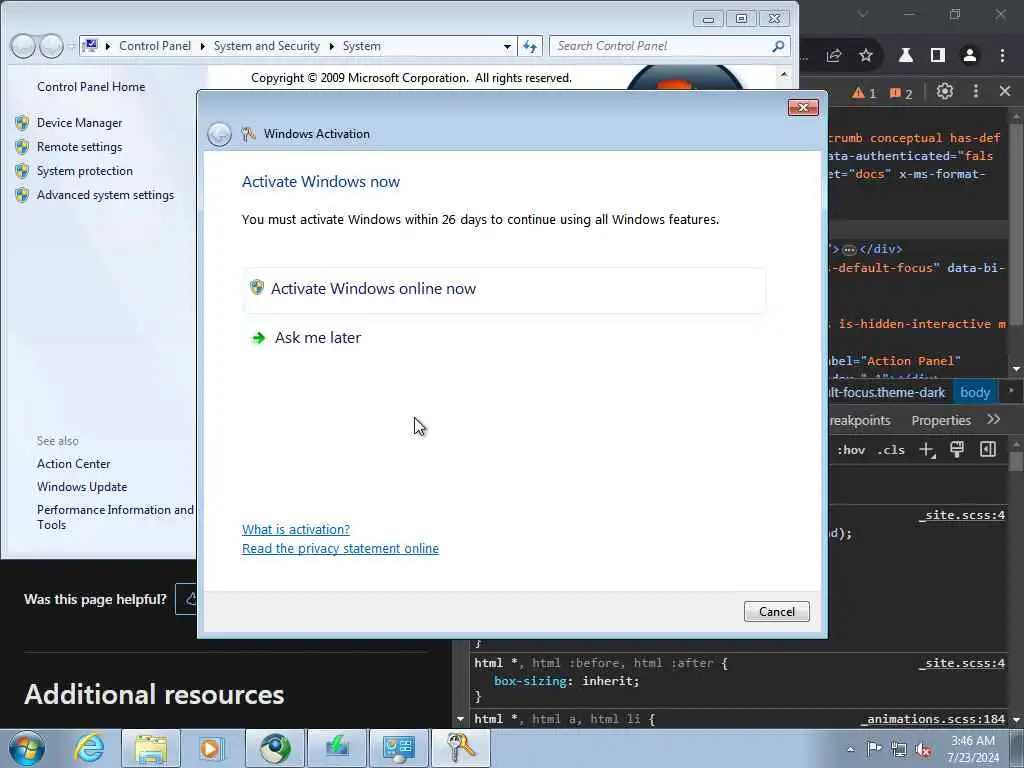This screenshot has height=768, width=1024.
Task: Close the DevTools panel
Action: [1005, 91]
